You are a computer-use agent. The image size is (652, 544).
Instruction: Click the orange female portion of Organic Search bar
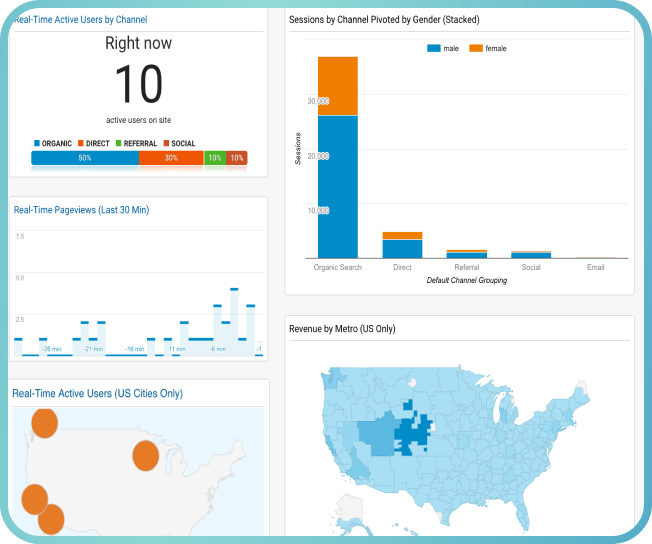coord(337,86)
